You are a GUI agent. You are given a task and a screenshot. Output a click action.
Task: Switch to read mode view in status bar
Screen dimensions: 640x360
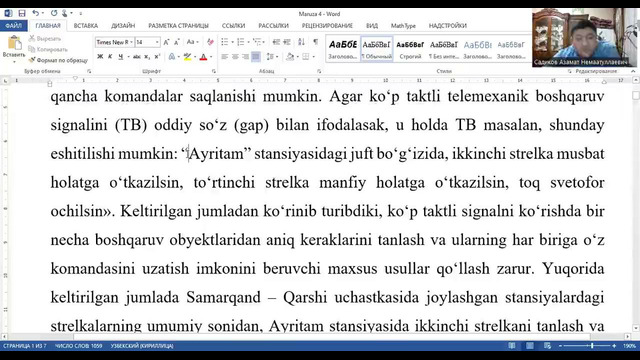(x=511, y=346)
